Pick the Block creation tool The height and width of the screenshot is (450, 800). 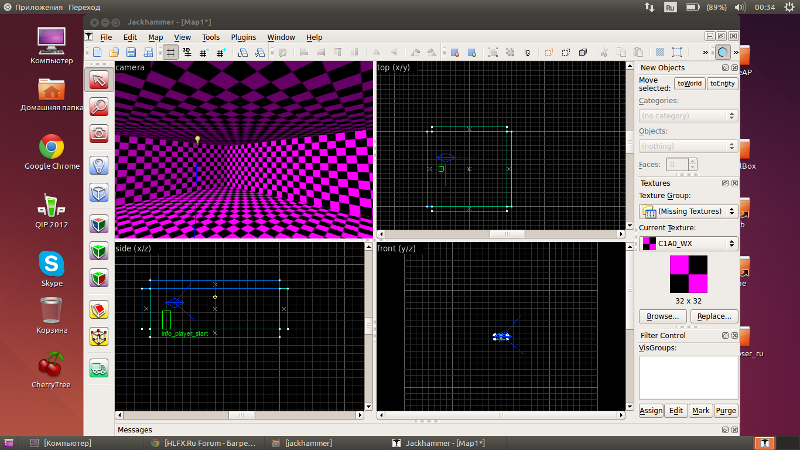tap(99, 193)
